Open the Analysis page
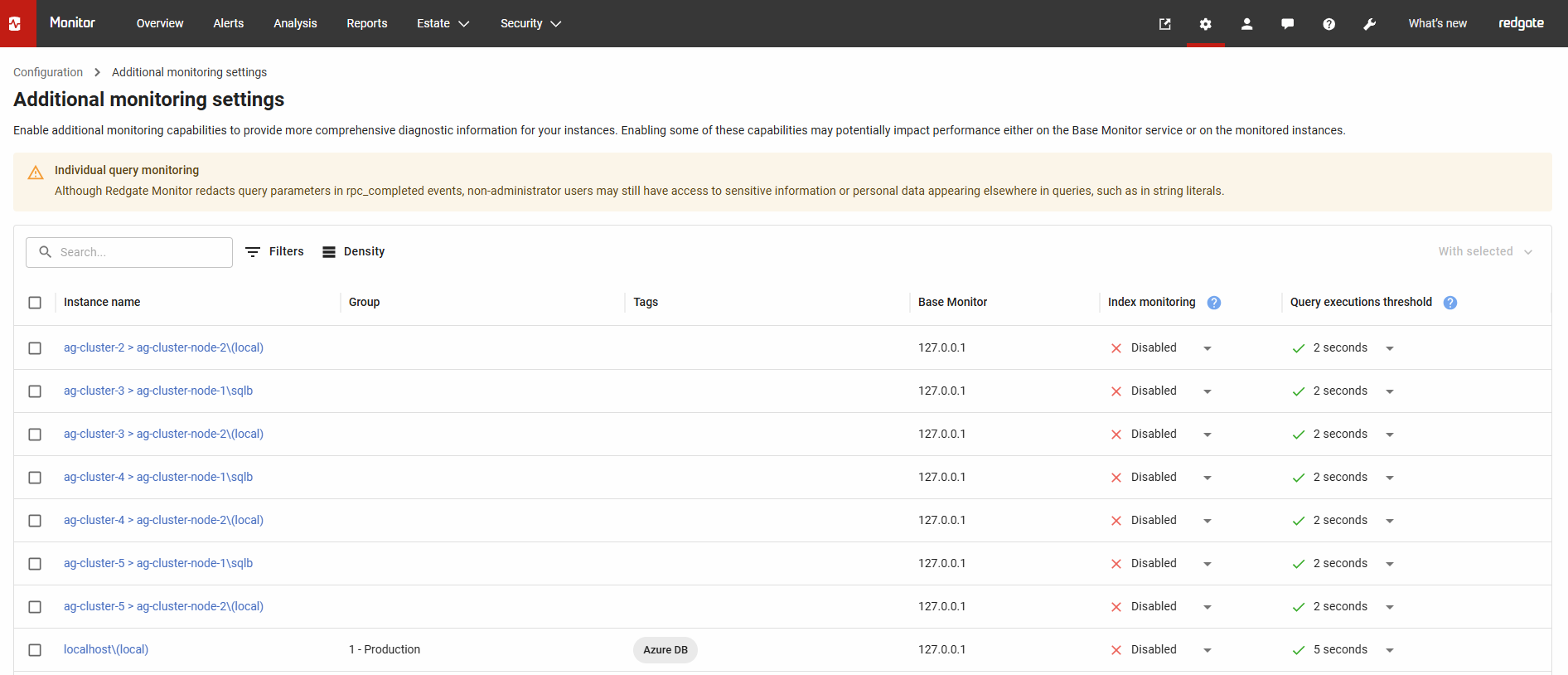Image resolution: width=1568 pixels, height=675 pixels. [295, 24]
